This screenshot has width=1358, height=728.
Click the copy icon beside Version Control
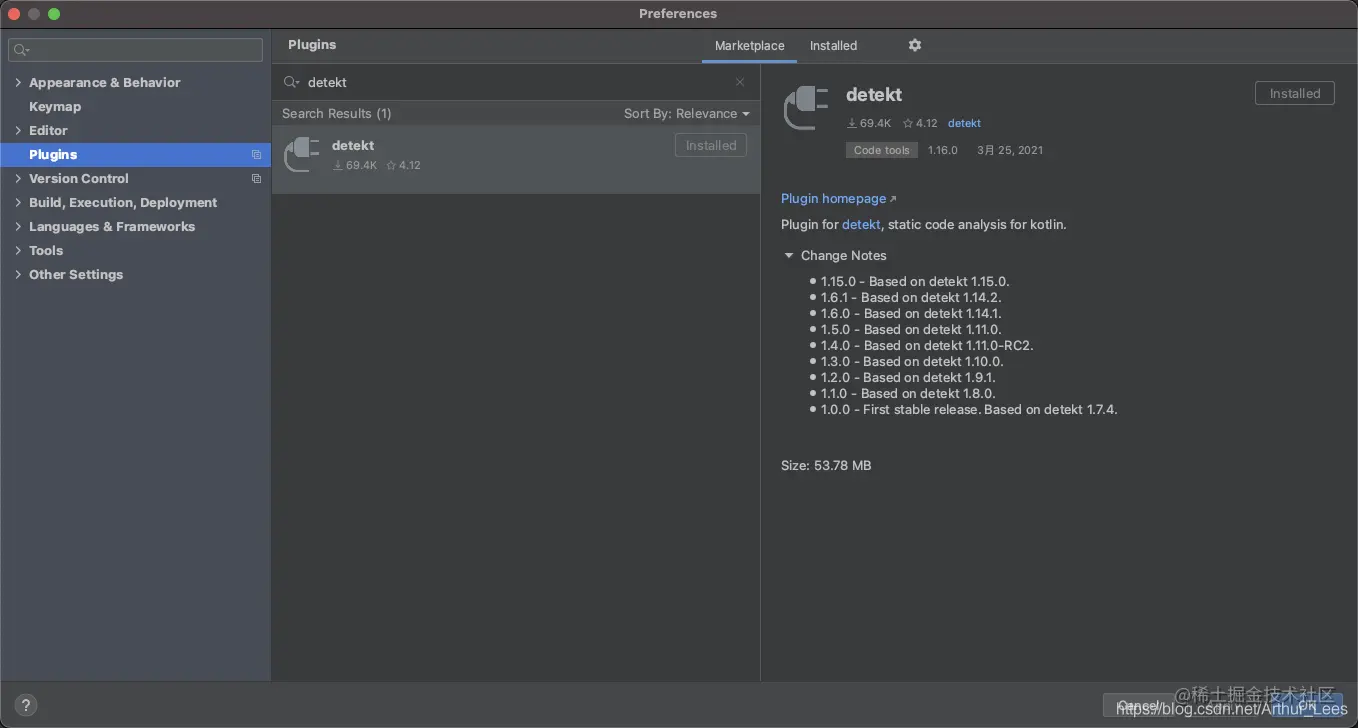click(x=256, y=179)
